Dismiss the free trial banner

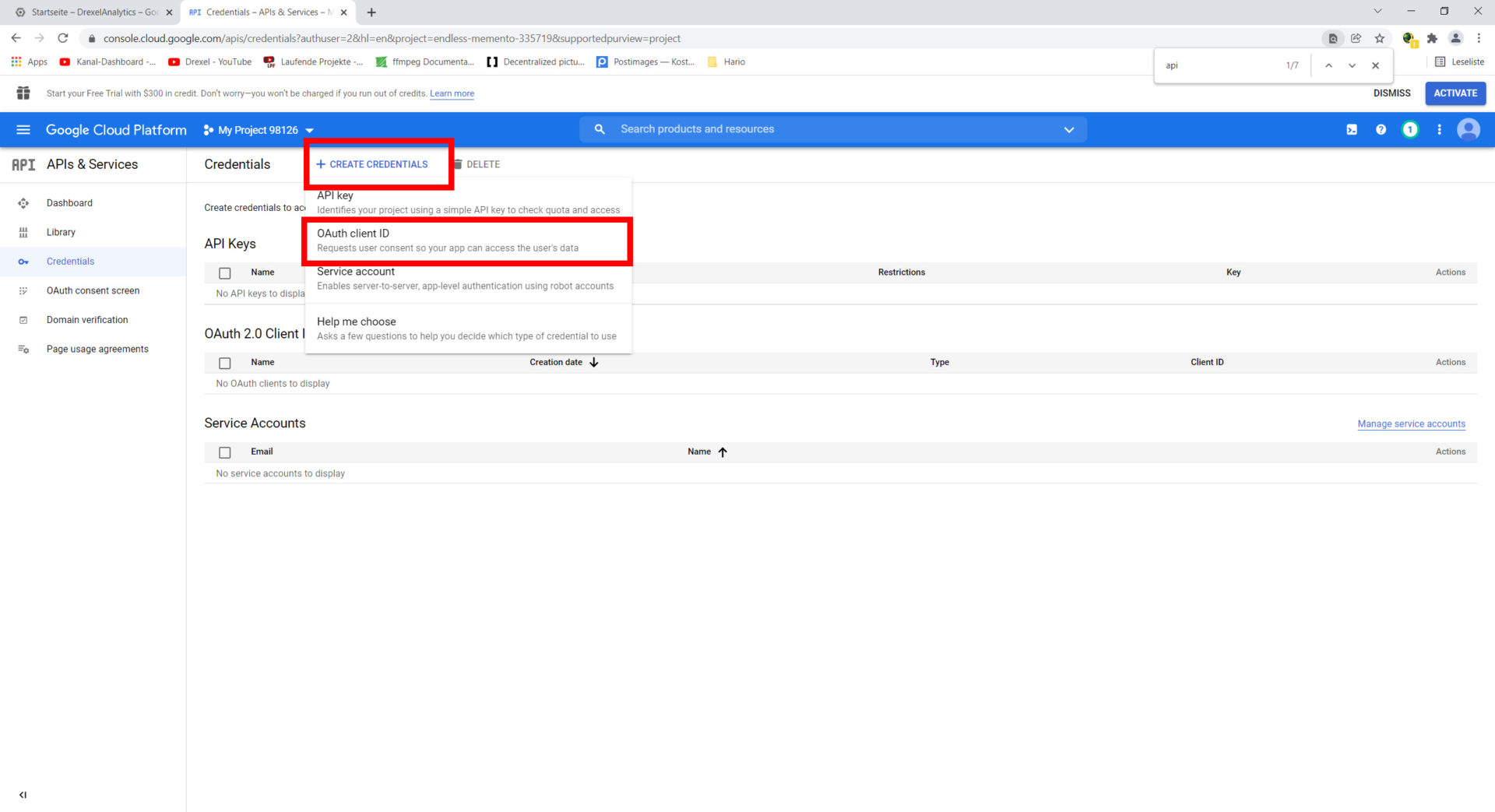(1391, 93)
